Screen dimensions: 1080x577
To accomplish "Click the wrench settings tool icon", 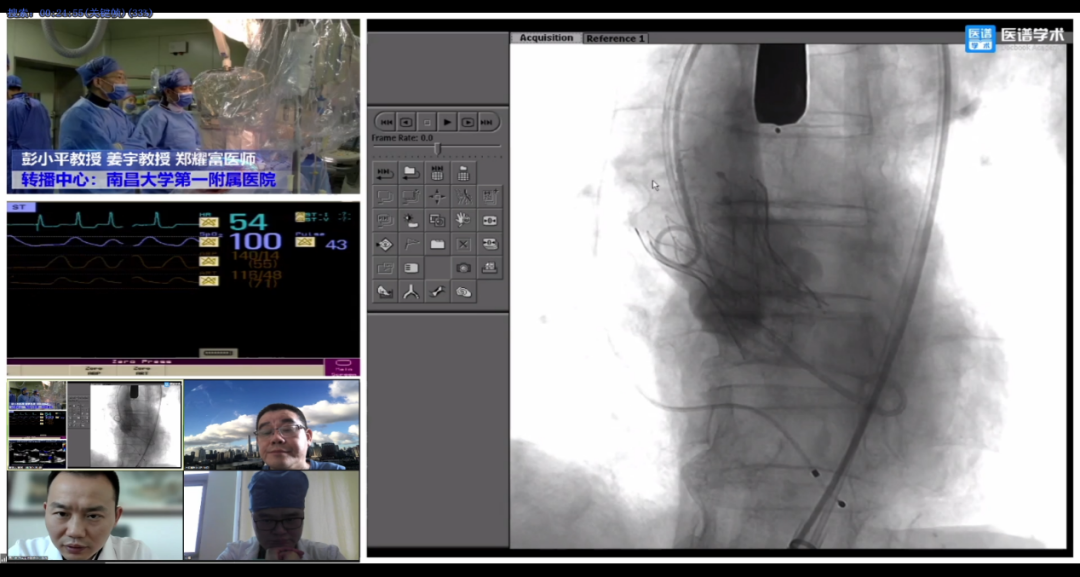I will (x=437, y=292).
